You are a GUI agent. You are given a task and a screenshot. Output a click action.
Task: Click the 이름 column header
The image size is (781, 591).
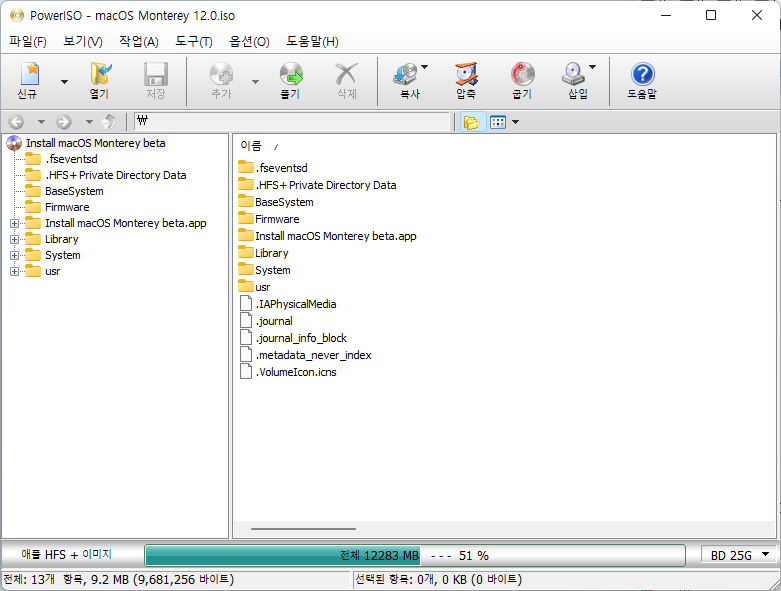251,146
